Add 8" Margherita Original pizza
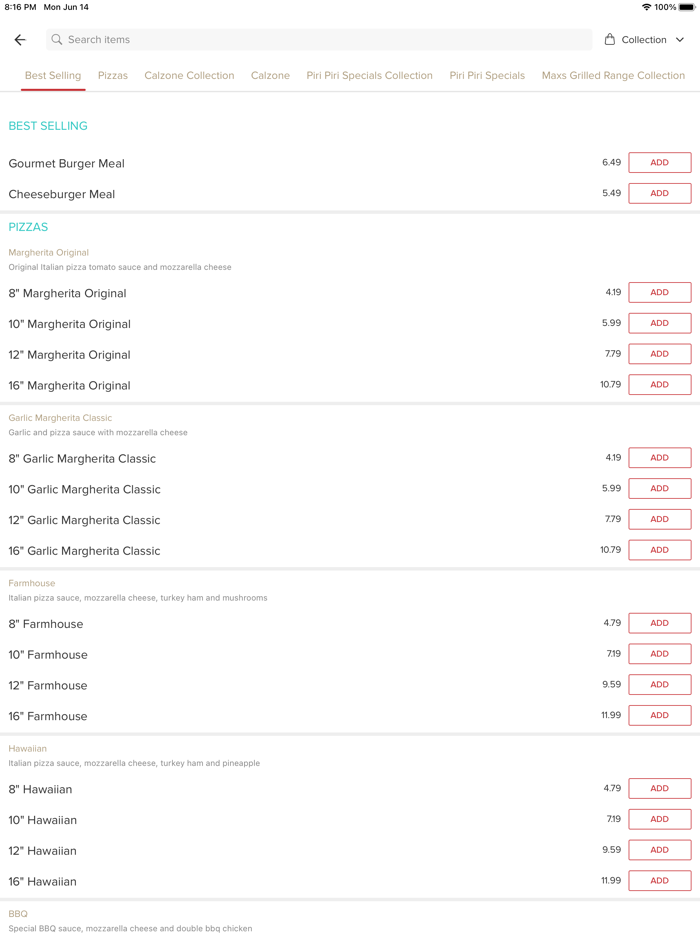Image resolution: width=700 pixels, height=934 pixels. (659, 293)
